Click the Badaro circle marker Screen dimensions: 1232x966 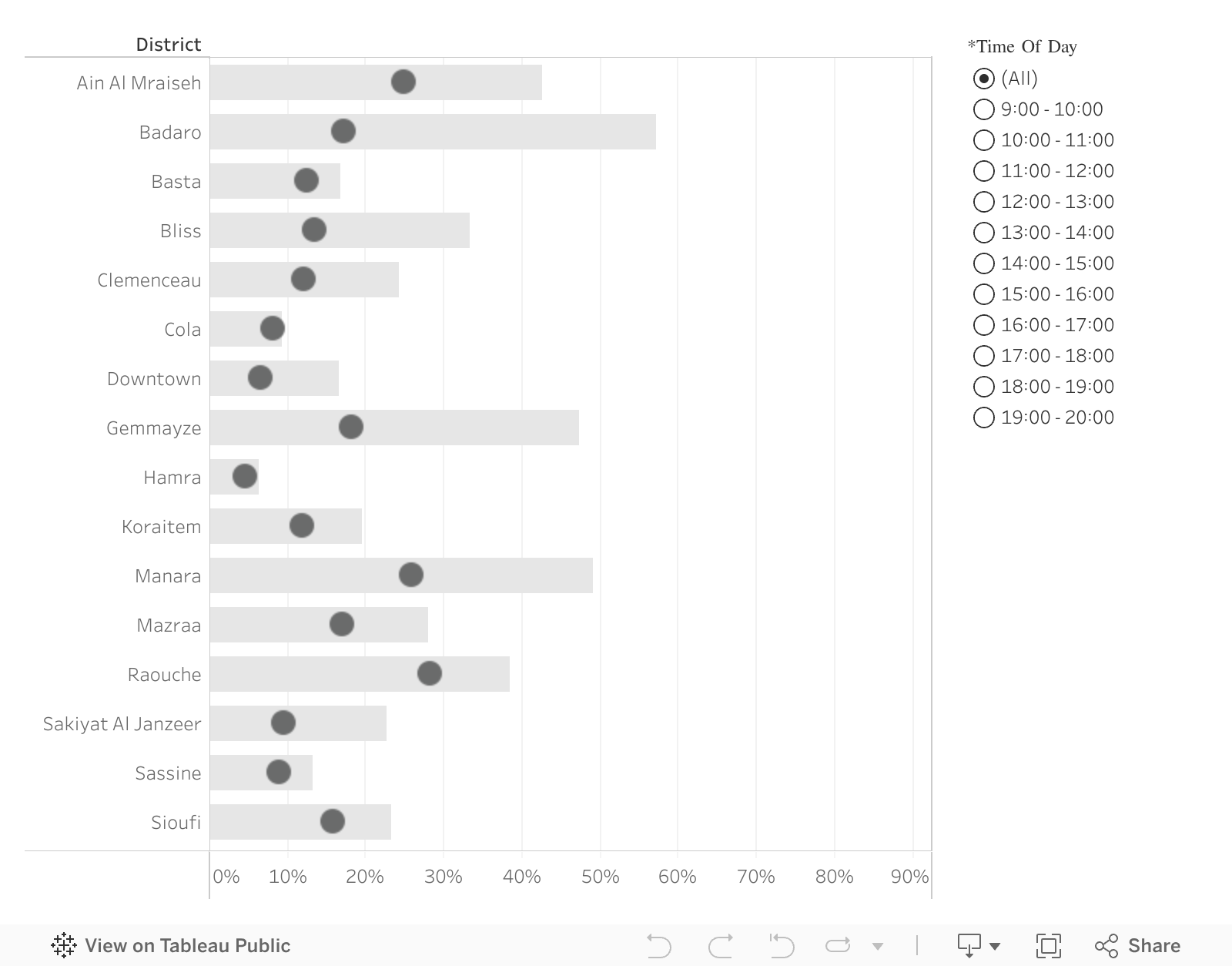click(x=343, y=131)
